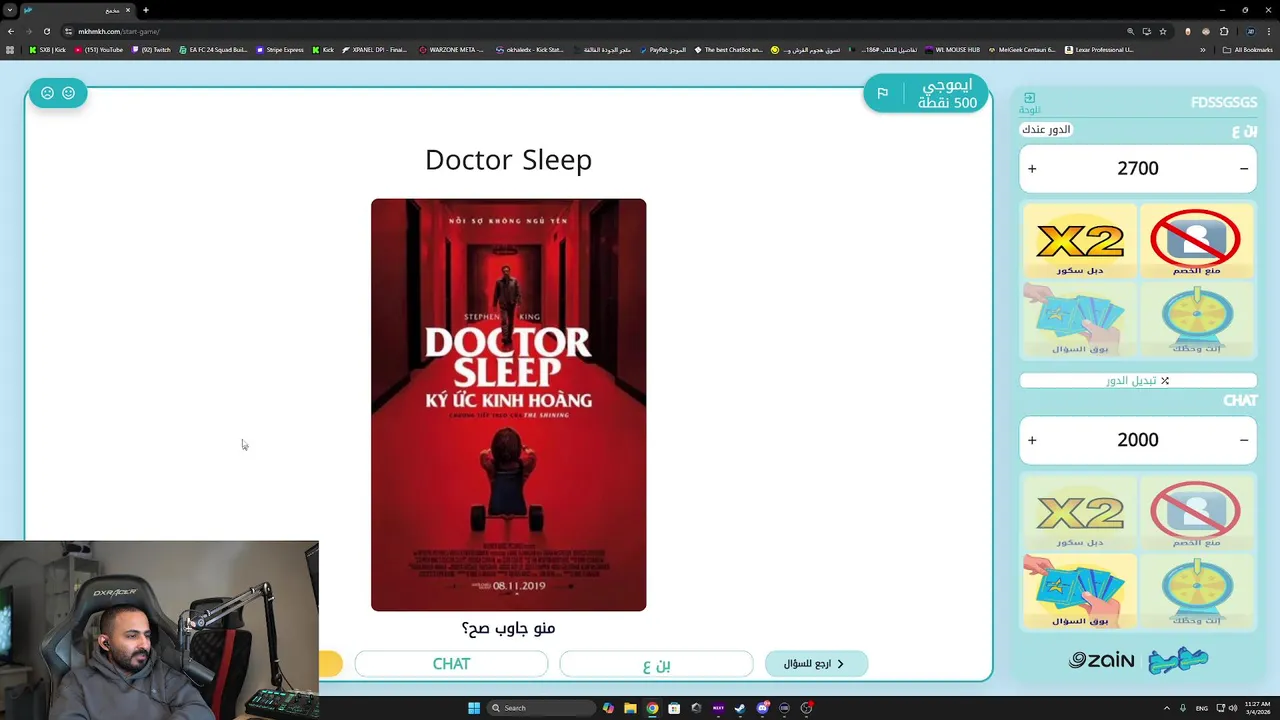Image resolution: width=1280 pixels, height=720 pixels.
Task: Open the Twitch bookmark
Action: click(151, 50)
